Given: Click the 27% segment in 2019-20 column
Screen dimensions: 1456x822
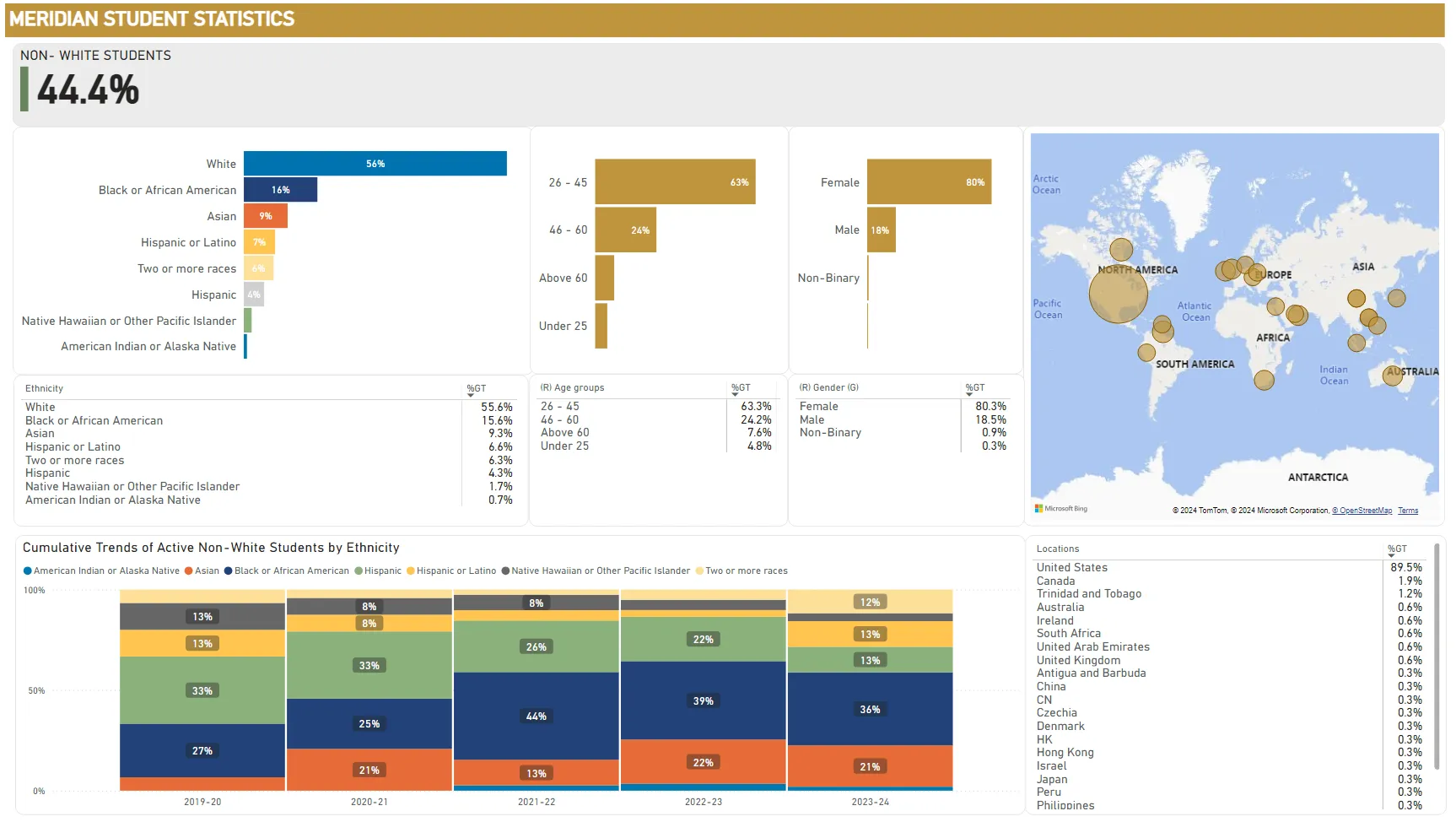Looking at the screenshot, I should (x=202, y=751).
